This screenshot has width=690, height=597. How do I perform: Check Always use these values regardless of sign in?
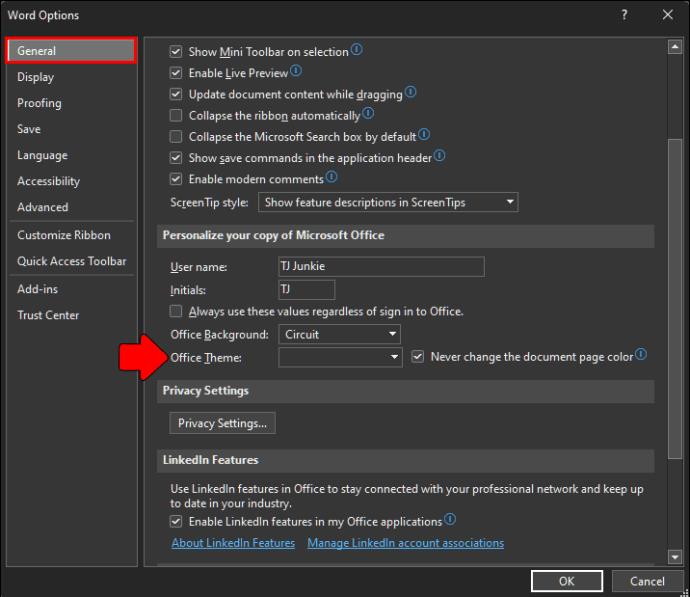[176, 311]
